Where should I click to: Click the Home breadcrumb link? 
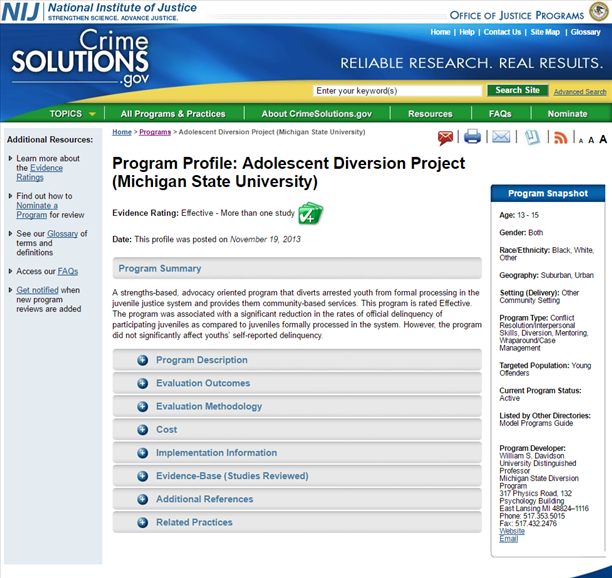pos(122,132)
